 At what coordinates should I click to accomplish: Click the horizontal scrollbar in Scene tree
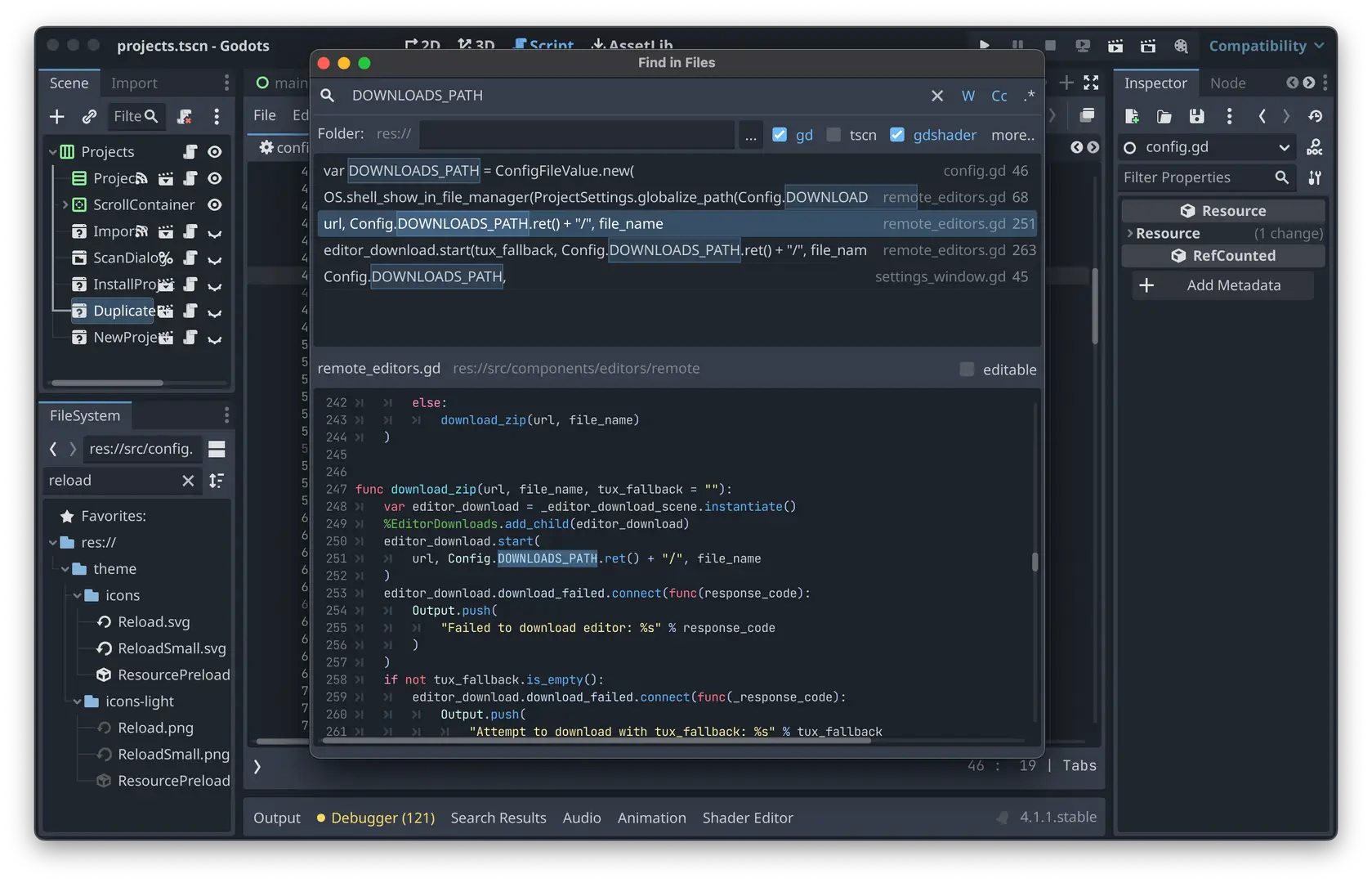click(106, 383)
